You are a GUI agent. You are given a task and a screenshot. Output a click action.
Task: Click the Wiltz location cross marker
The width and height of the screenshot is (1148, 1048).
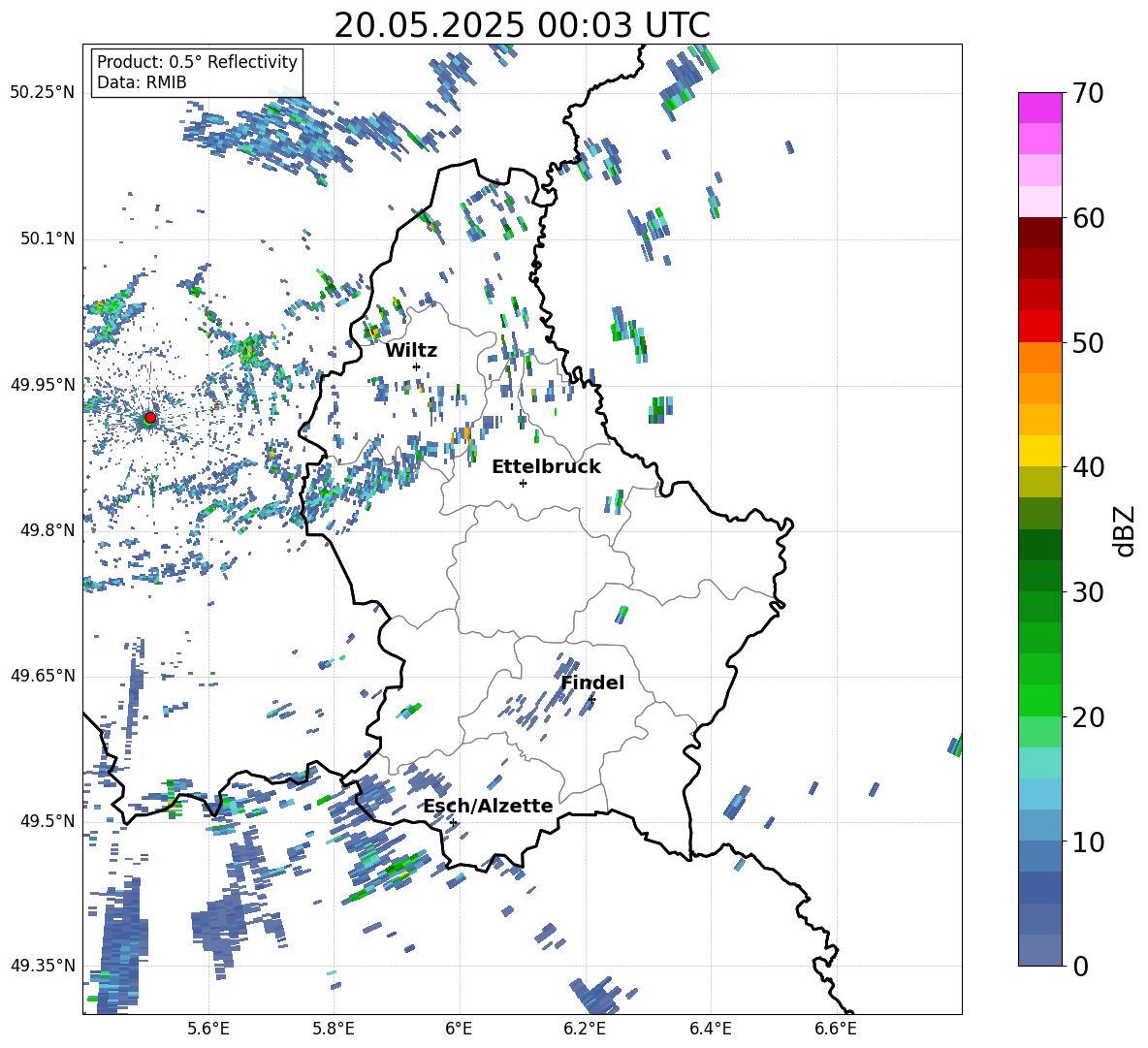(416, 366)
